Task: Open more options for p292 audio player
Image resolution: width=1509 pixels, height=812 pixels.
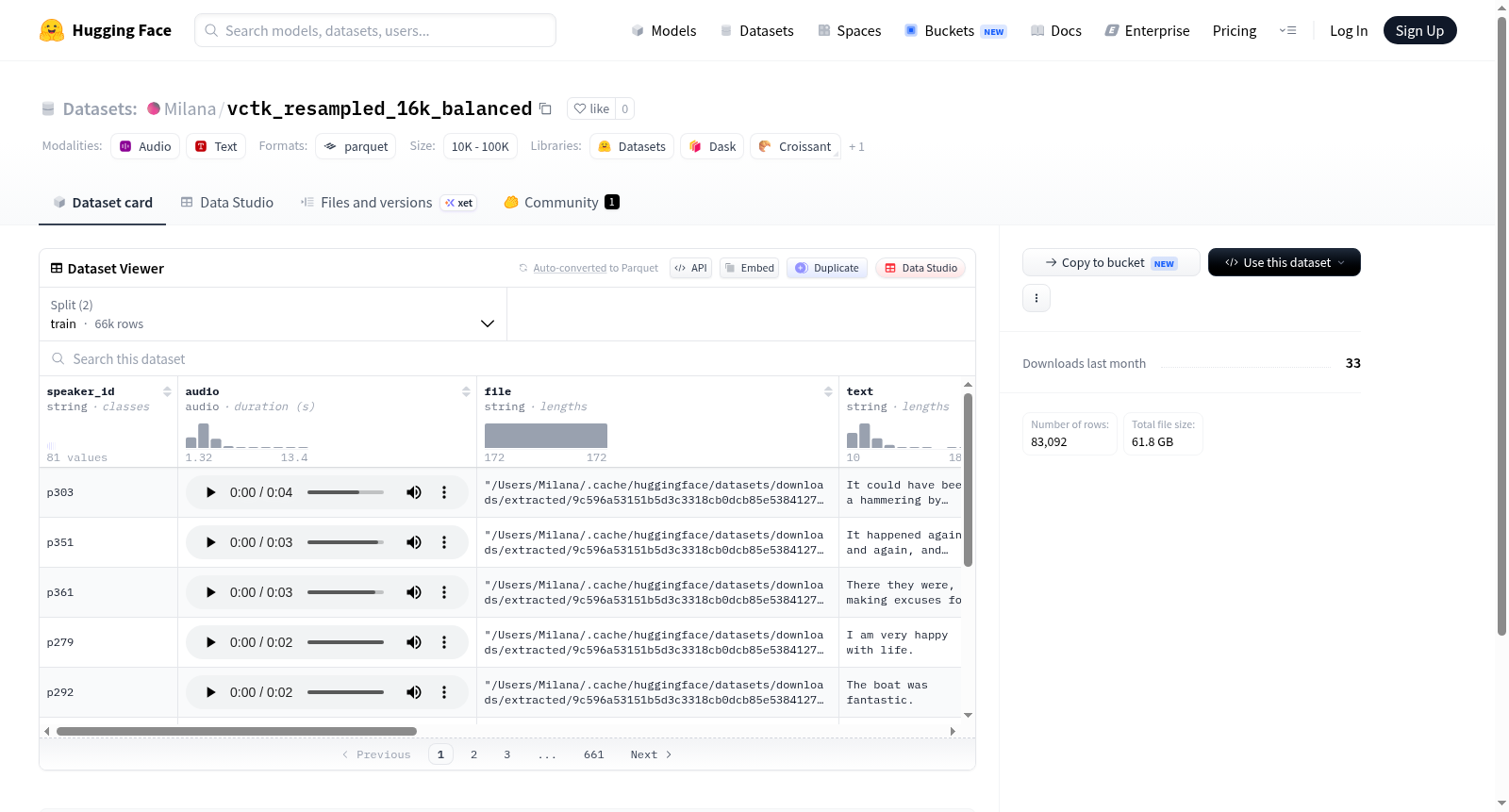Action: [x=444, y=692]
